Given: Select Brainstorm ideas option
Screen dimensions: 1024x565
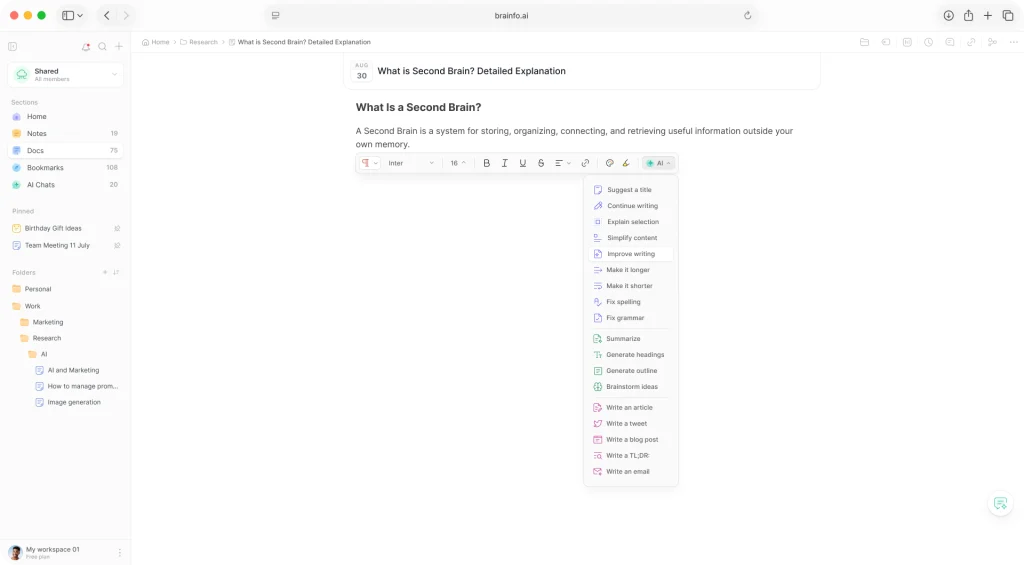Looking at the screenshot, I should click(x=630, y=387).
